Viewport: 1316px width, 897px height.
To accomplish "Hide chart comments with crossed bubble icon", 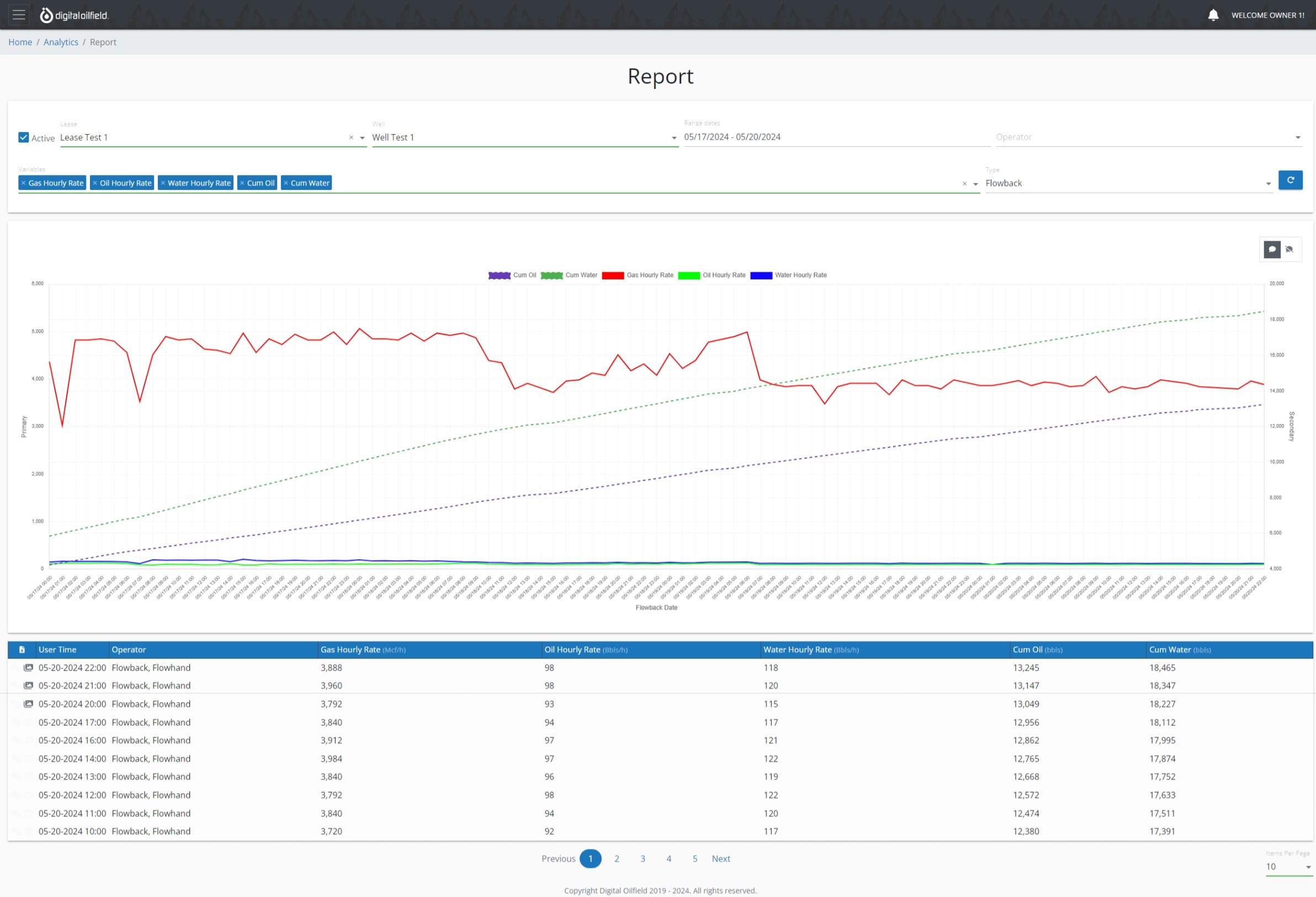I will tap(1290, 249).
